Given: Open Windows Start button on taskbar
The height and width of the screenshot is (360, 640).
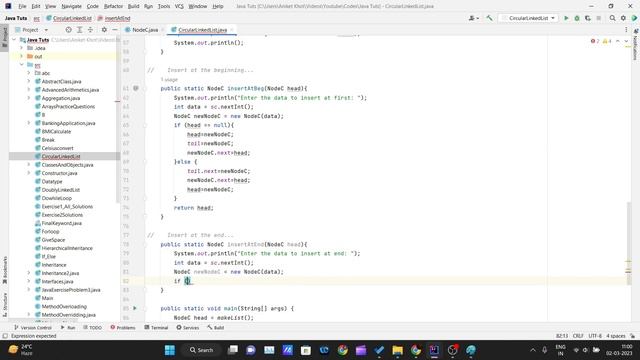Looking at the screenshot, I should pos(169,350).
